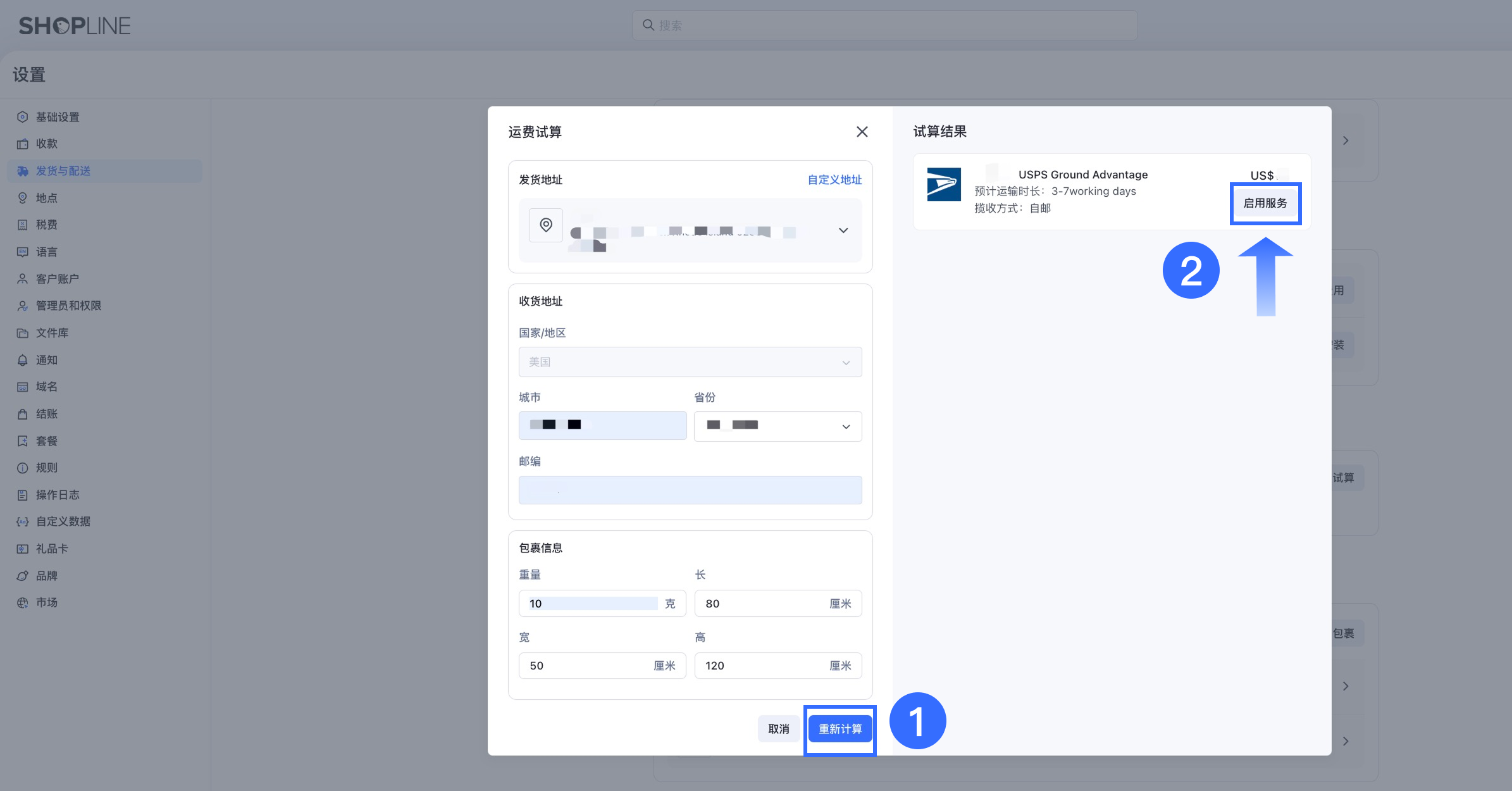Click the location pin icon in 发货地址

click(546, 225)
